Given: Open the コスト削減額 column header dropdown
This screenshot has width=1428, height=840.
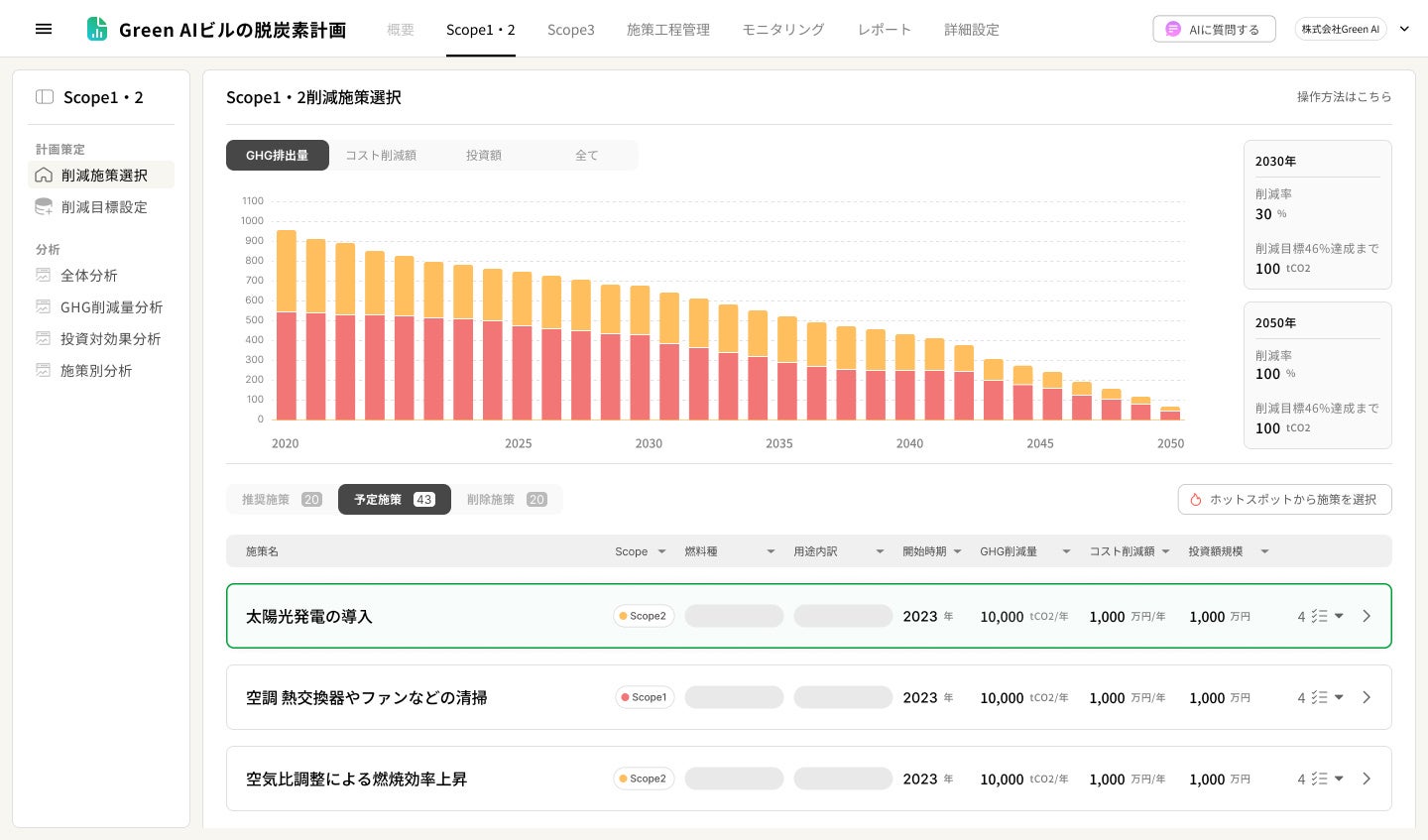Looking at the screenshot, I should pos(1165,551).
